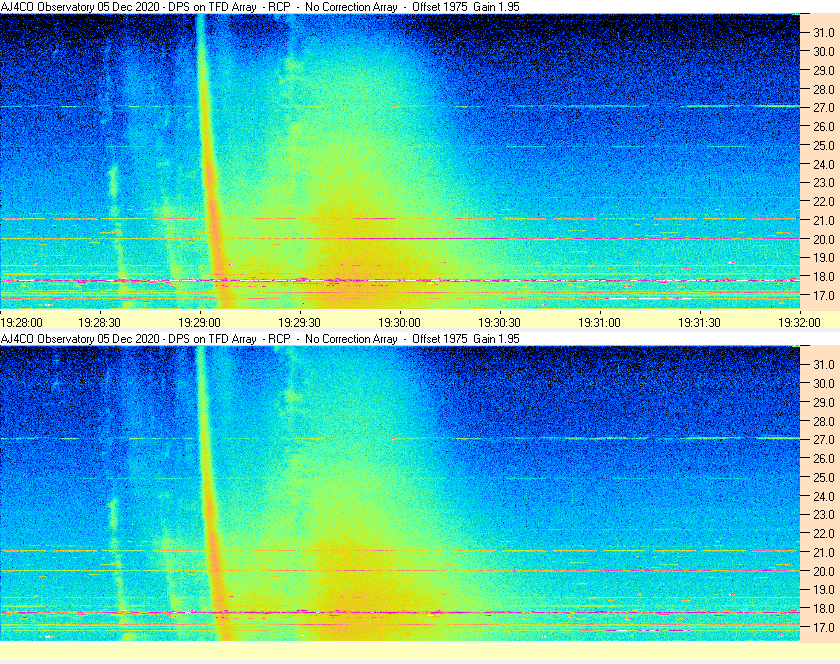Click 24.0 MHz label on upper spectrogram

(824, 165)
